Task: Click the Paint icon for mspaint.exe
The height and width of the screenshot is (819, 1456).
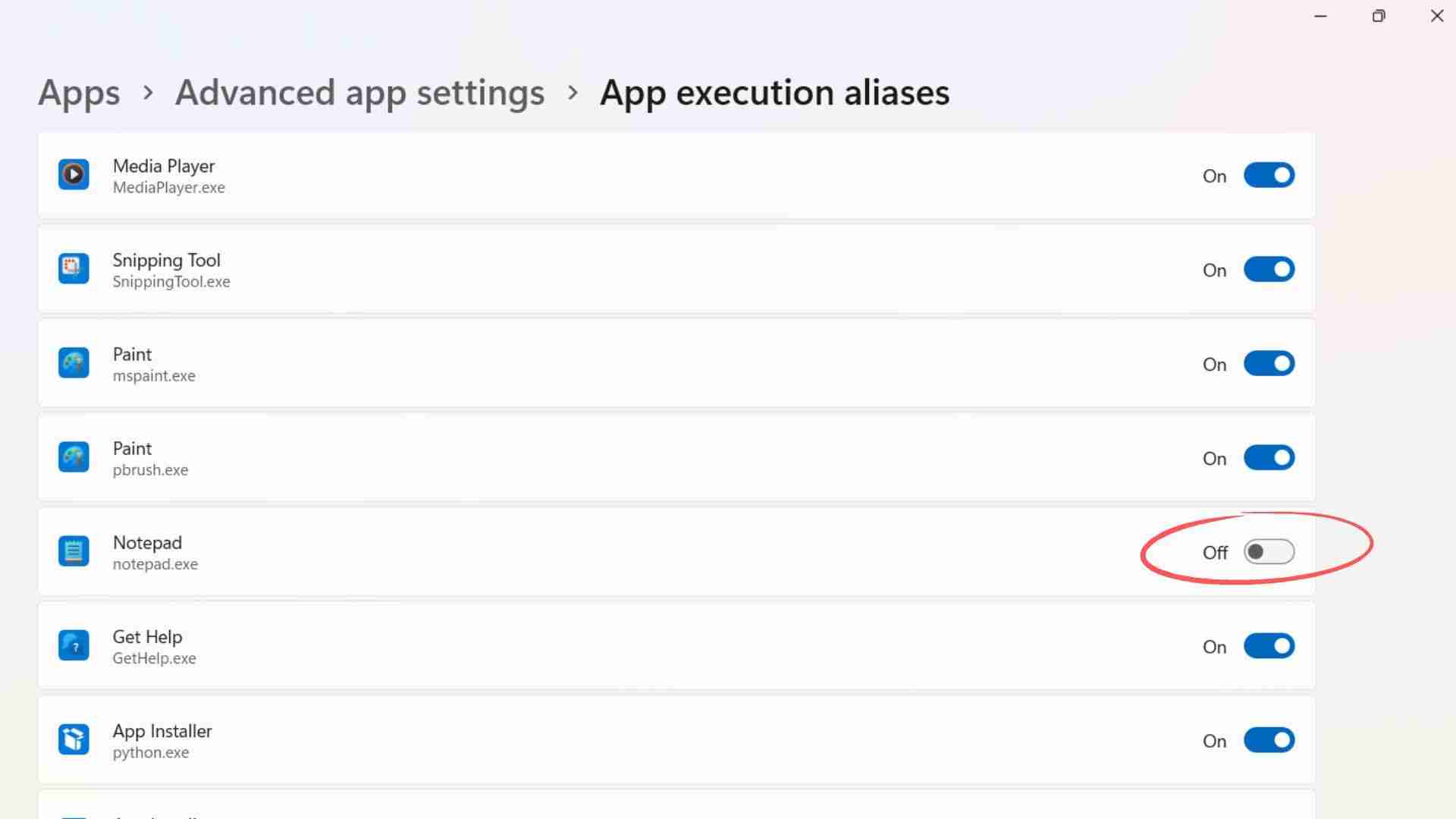Action: 74,362
